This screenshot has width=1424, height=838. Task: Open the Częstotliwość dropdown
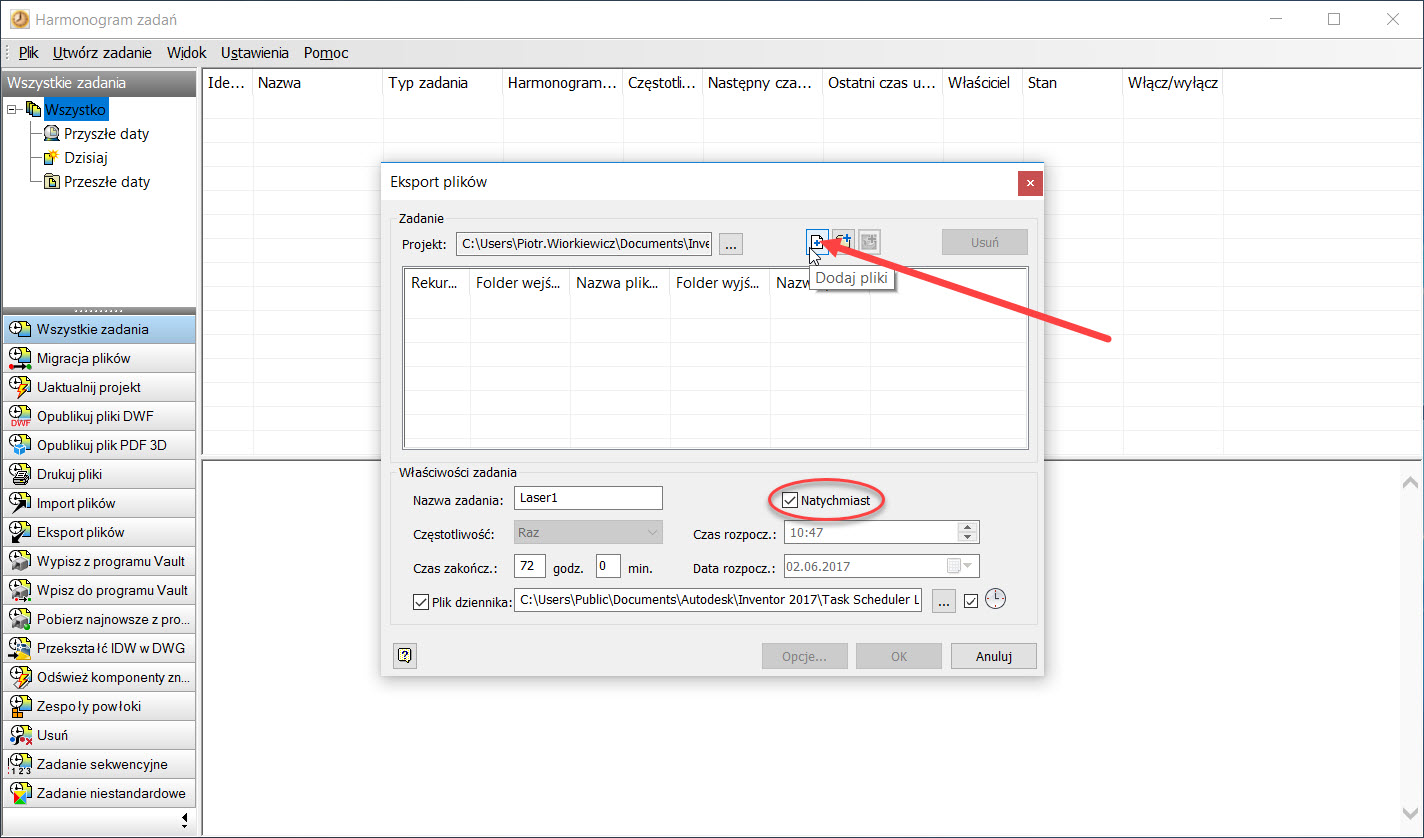[x=588, y=533]
